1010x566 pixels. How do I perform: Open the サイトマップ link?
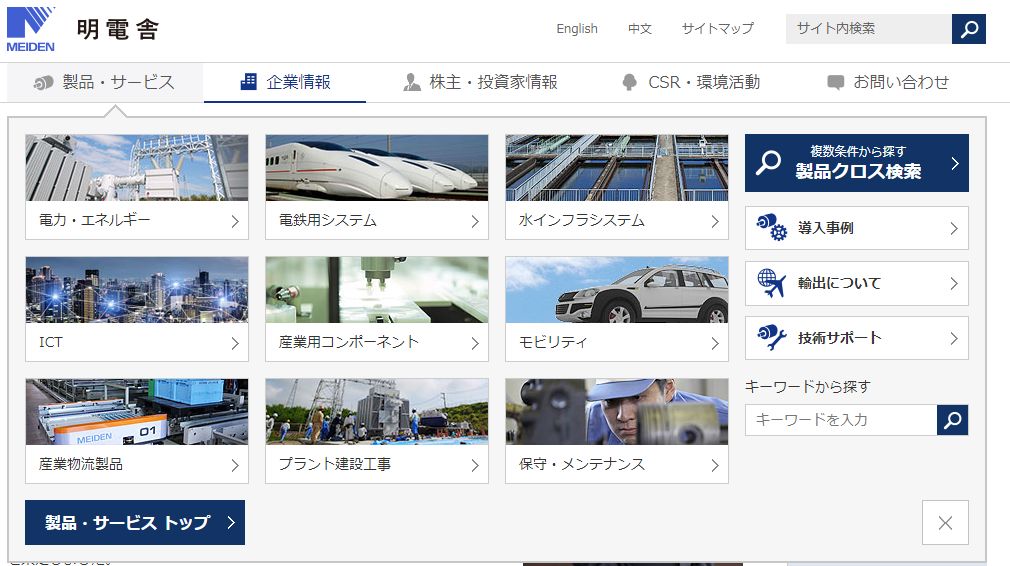pos(717,29)
